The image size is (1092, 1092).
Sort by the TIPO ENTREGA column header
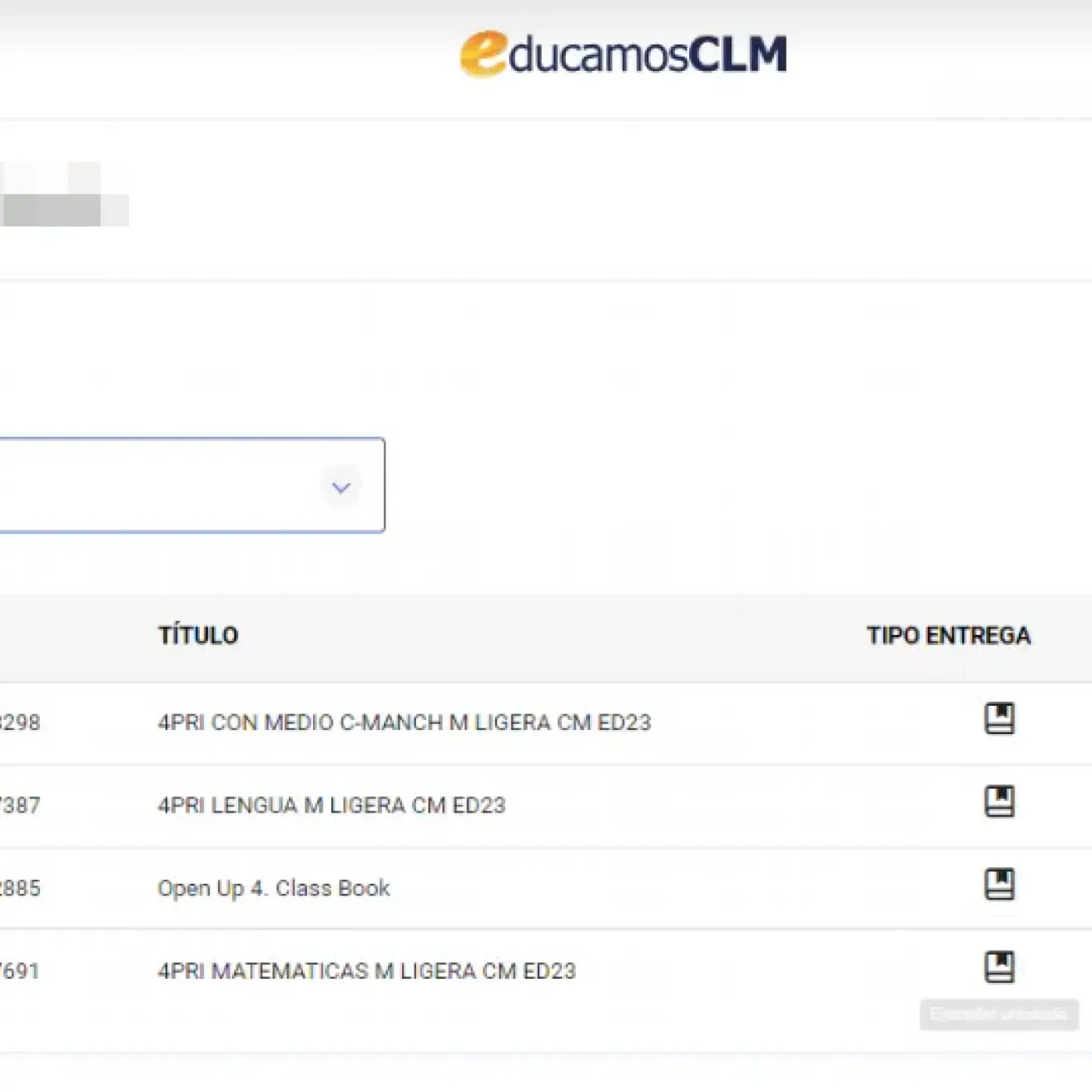pyautogui.click(x=948, y=636)
